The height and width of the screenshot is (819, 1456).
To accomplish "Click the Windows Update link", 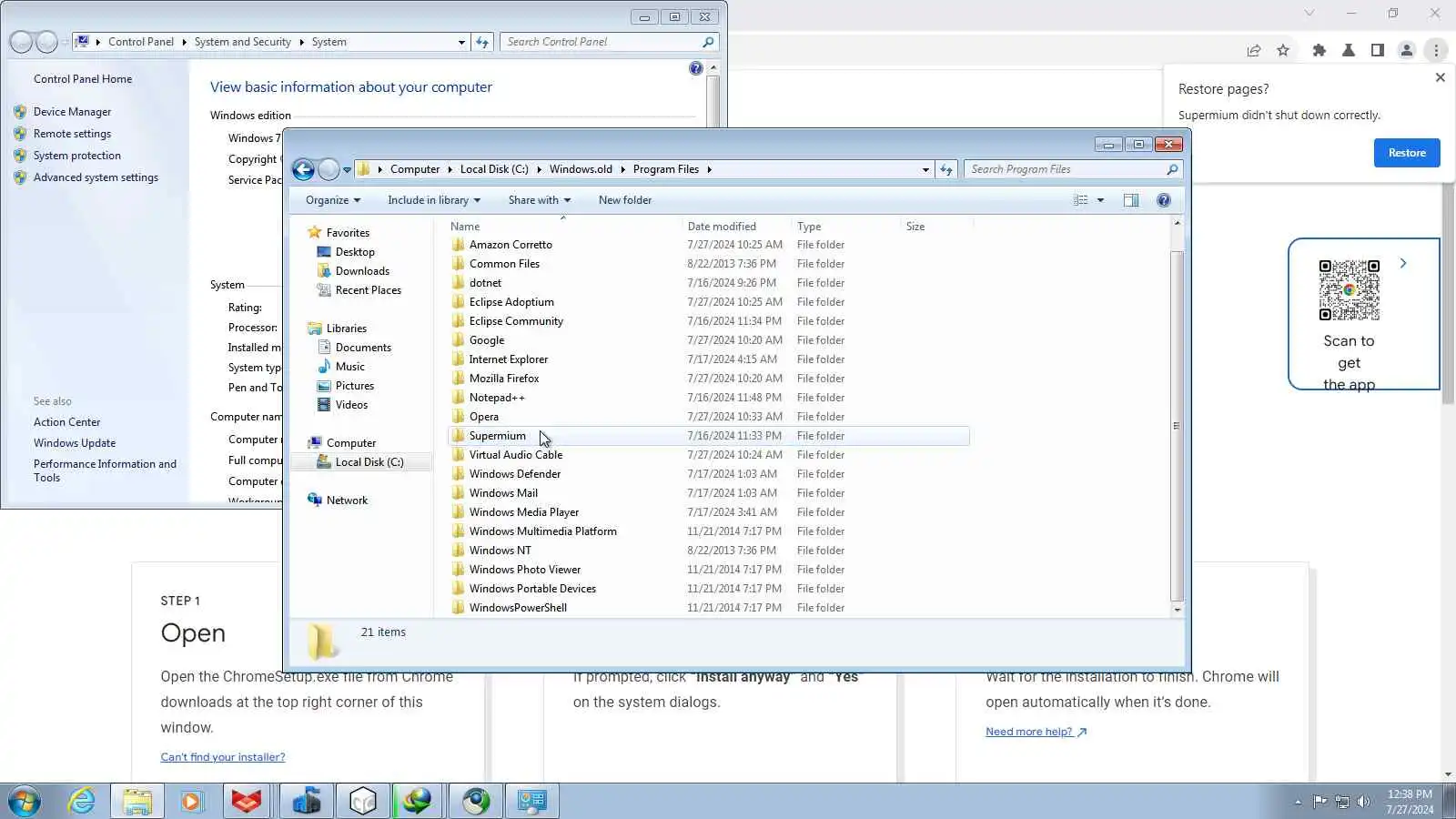I will (x=75, y=443).
